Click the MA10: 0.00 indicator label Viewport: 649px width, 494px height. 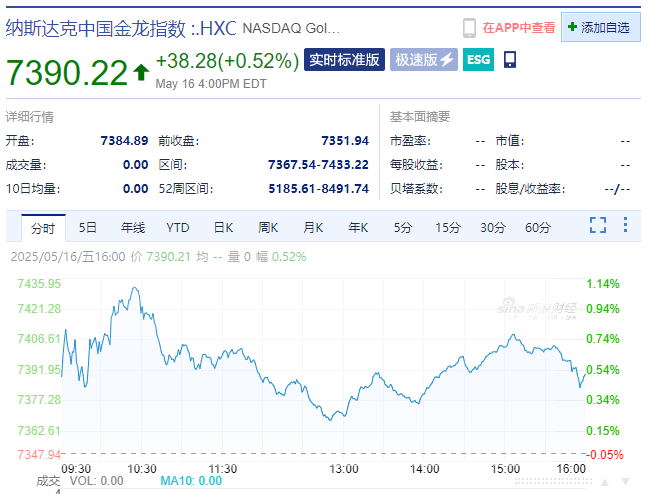191,481
